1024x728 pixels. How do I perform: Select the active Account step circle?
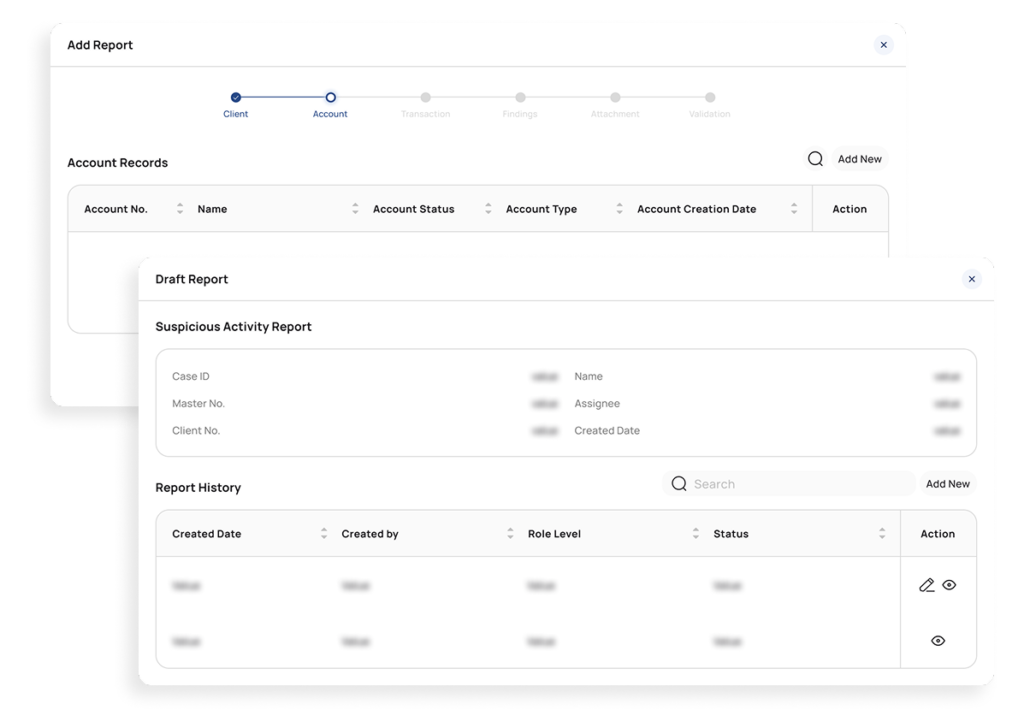pyautogui.click(x=330, y=99)
